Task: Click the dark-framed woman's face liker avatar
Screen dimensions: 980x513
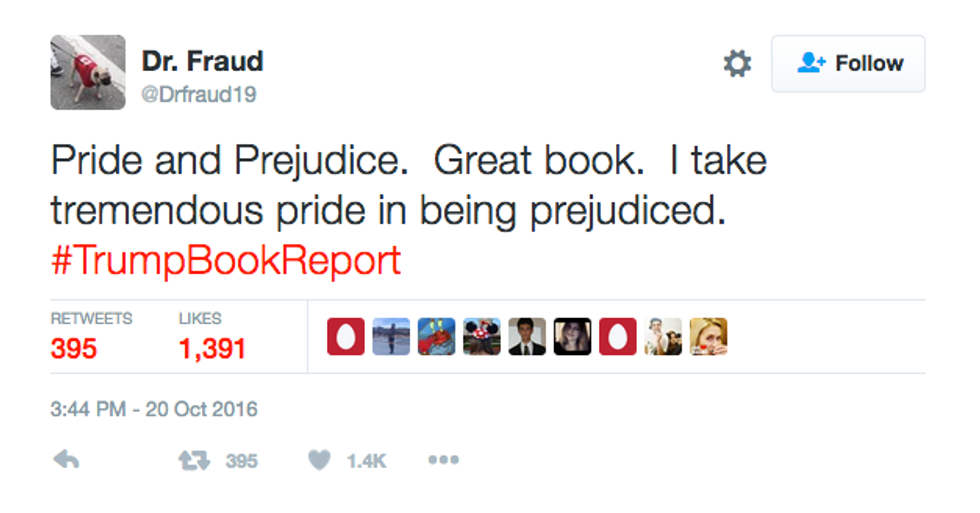Action: [x=572, y=337]
